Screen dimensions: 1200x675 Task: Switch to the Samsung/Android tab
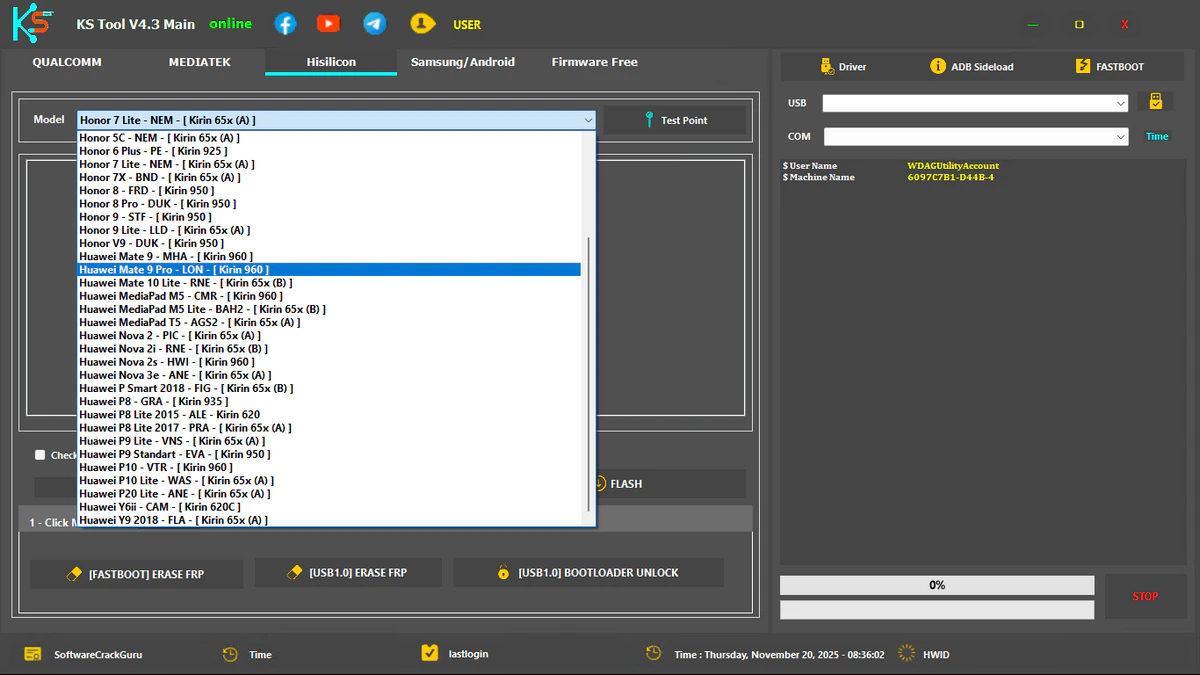(462, 62)
